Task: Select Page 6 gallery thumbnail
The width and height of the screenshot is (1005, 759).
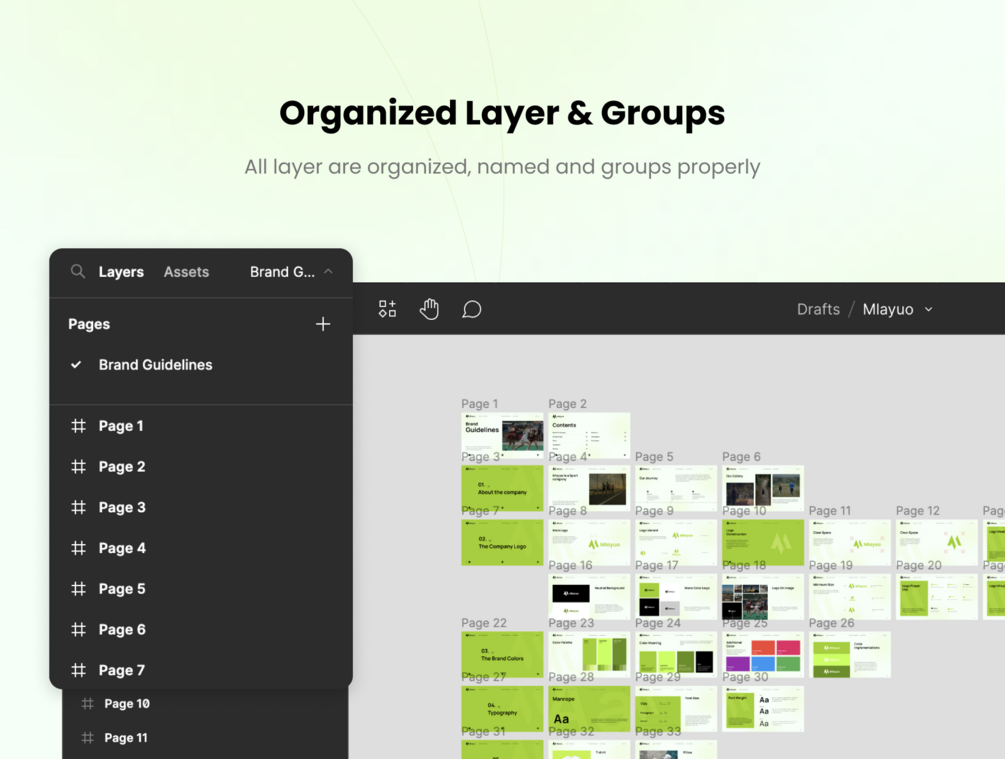Action: [763, 488]
